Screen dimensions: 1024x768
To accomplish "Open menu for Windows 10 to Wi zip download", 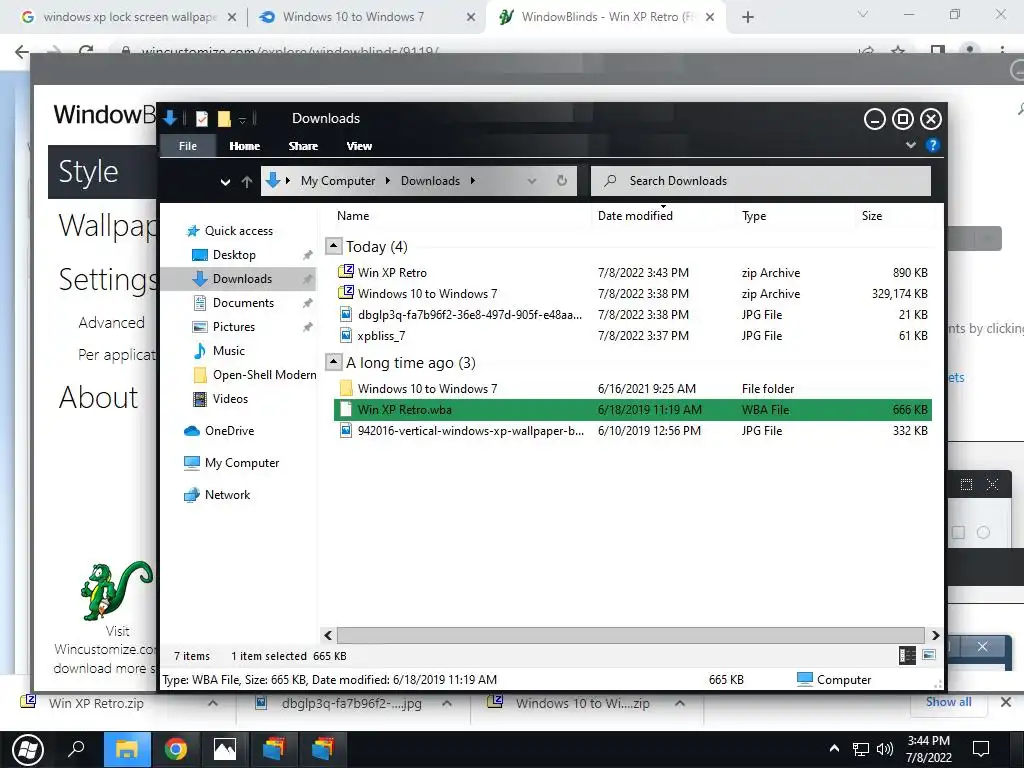I will click(x=680, y=703).
